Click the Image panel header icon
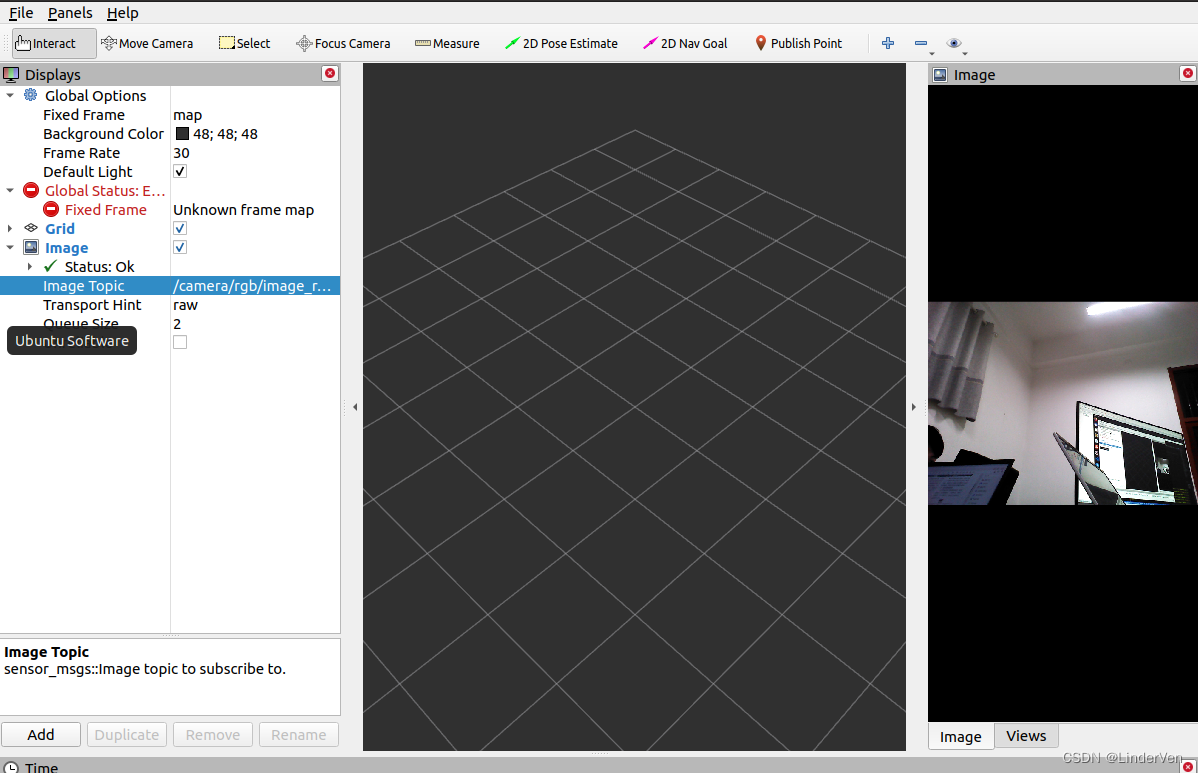Screen dimensions: 1198x773 pos(941,75)
